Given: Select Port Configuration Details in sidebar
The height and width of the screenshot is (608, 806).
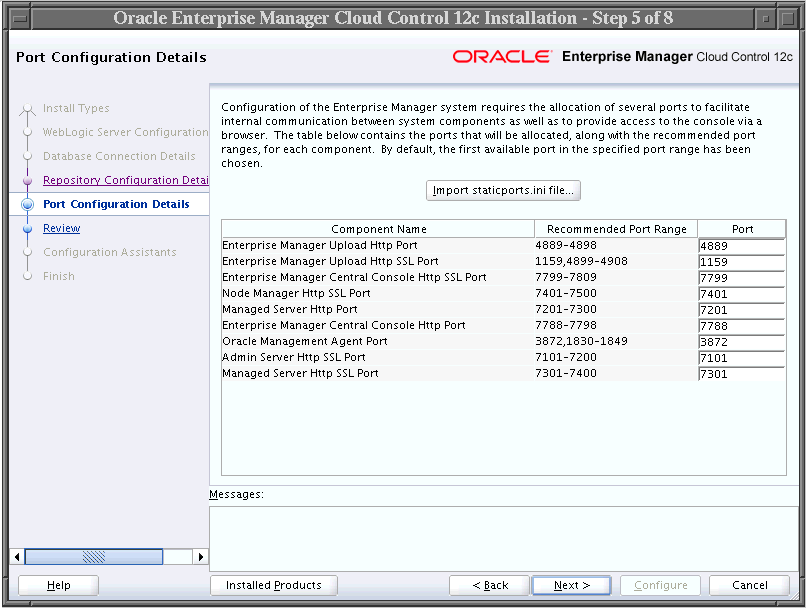Looking at the screenshot, I should click(x=116, y=204).
